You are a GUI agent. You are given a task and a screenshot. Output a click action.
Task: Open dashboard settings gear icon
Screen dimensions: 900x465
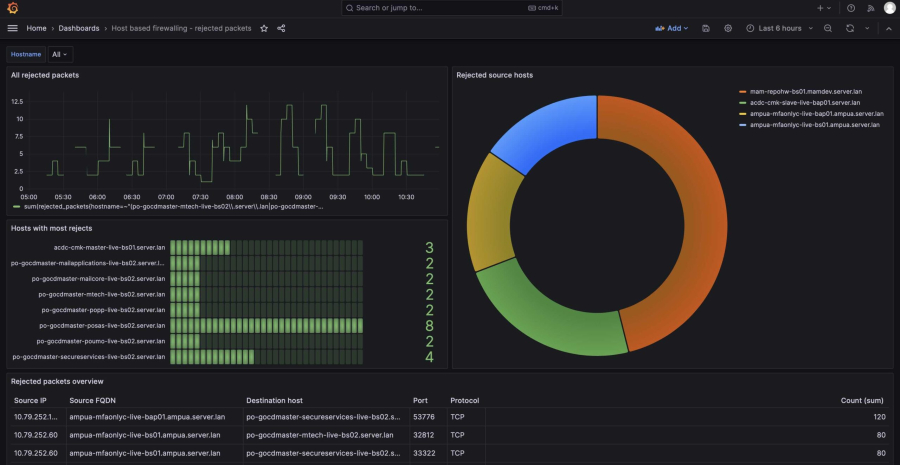click(728, 28)
